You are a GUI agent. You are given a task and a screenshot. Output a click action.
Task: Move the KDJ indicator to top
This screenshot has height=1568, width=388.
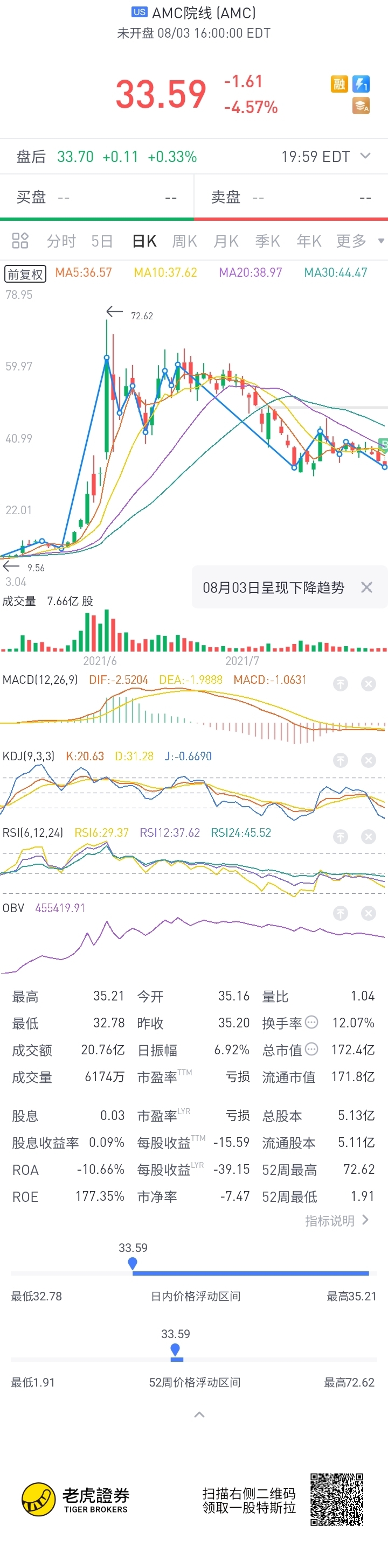(341, 760)
